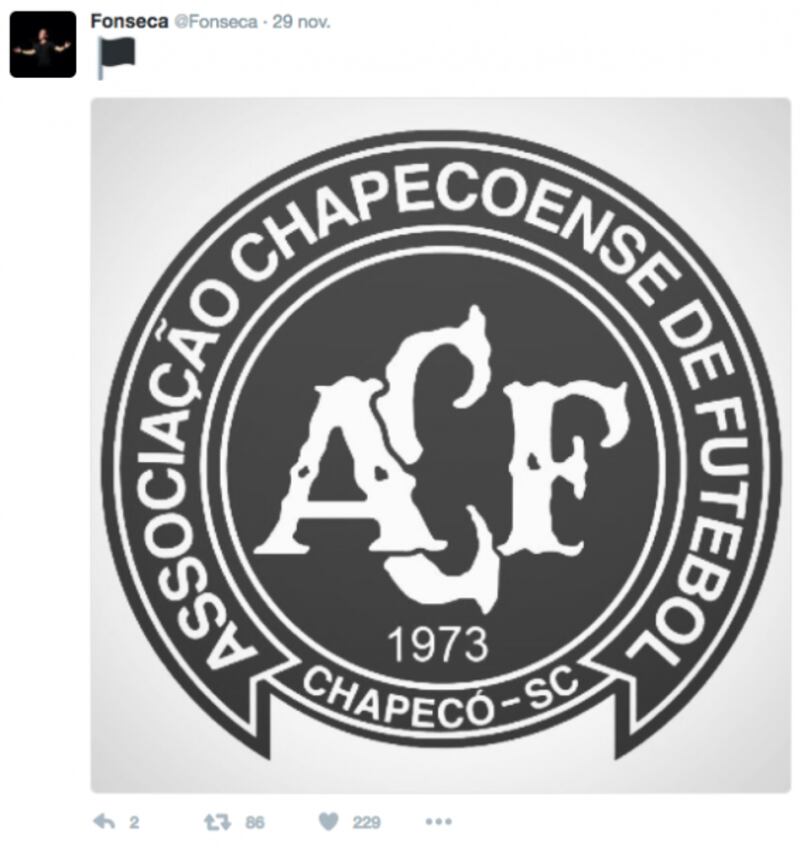Like the tweet with the heart icon
Image resolution: width=800 pixels, height=848 pixels.
tap(328, 822)
